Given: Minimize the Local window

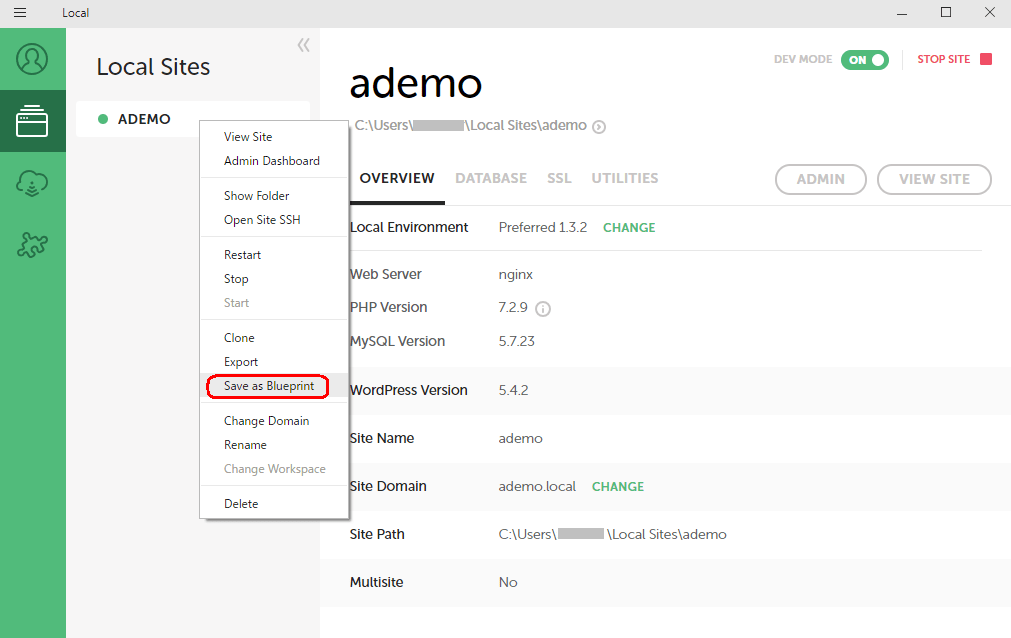Looking at the screenshot, I should pyautogui.click(x=902, y=13).
